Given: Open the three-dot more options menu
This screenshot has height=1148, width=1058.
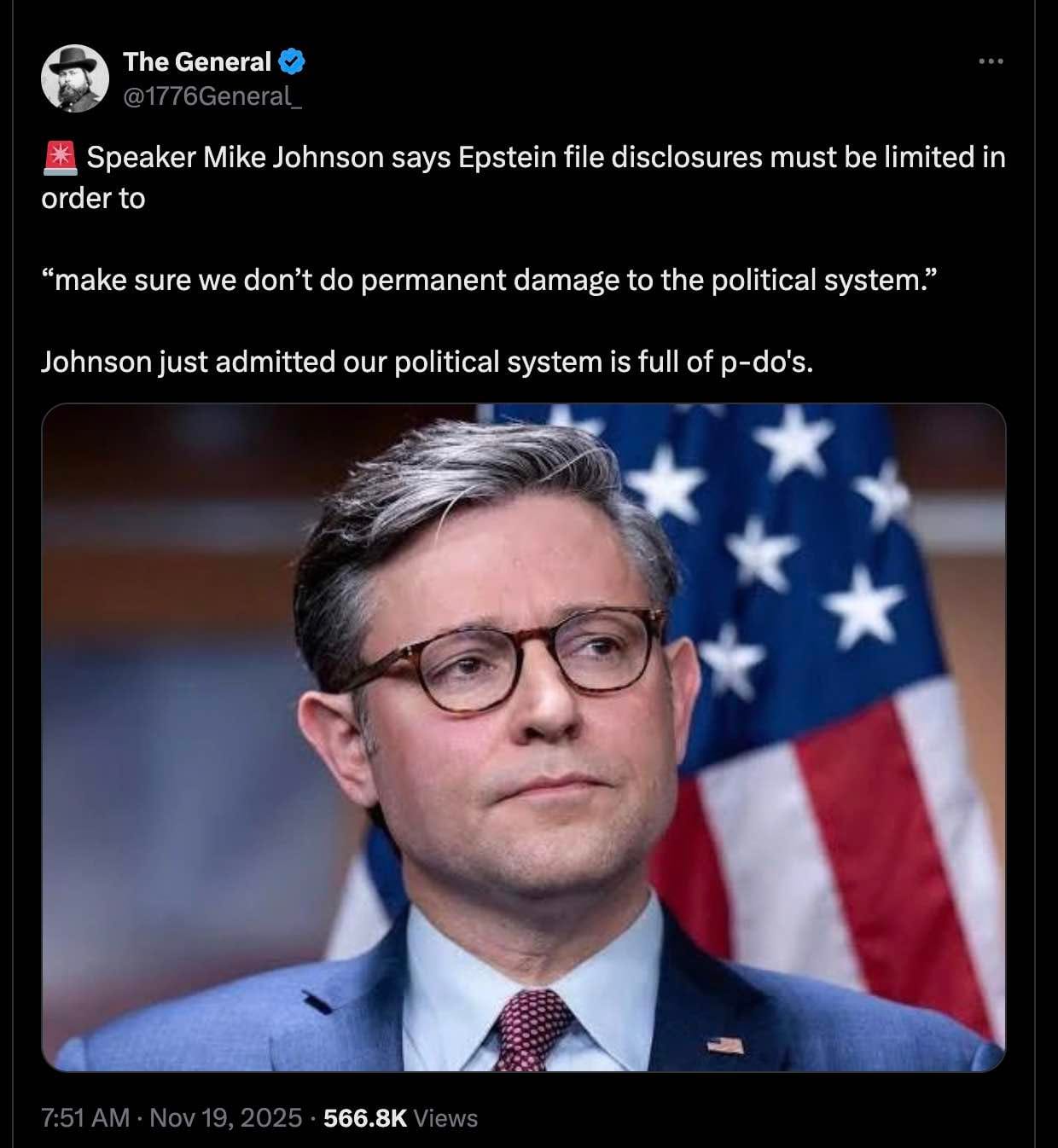Looking at the screenshot, I should 991,61.
